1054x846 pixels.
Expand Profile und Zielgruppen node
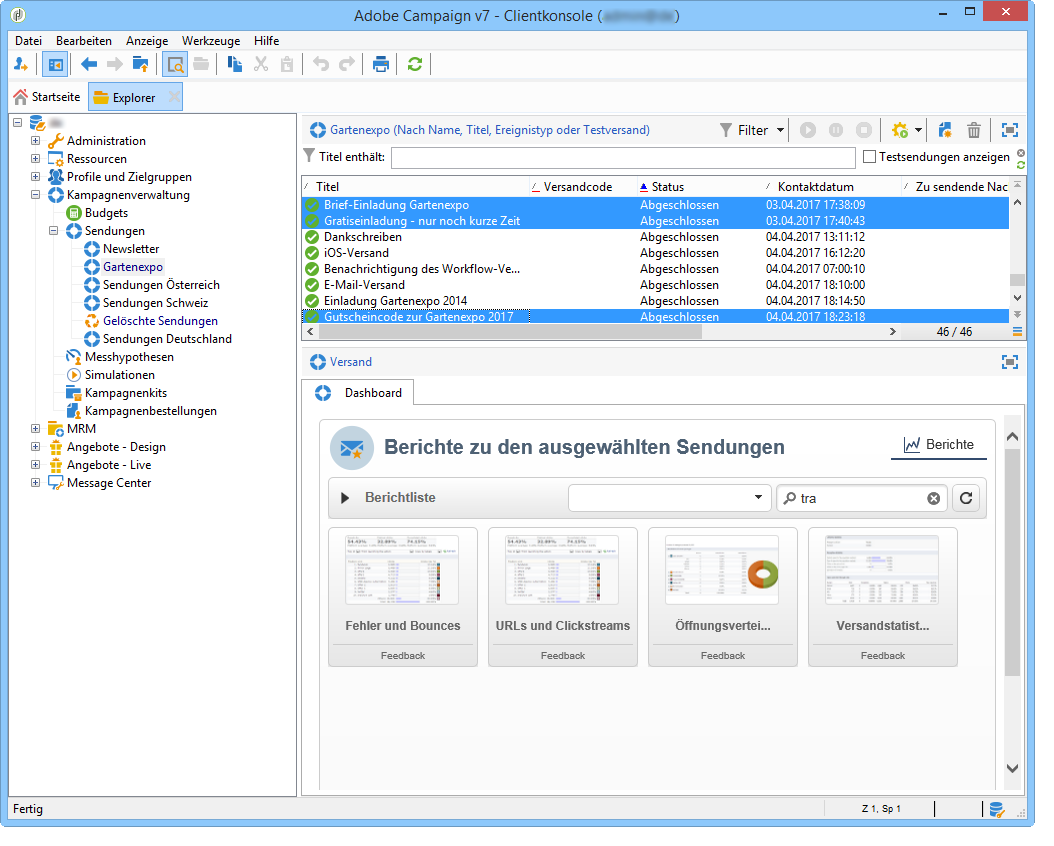[x=36, y=177]
